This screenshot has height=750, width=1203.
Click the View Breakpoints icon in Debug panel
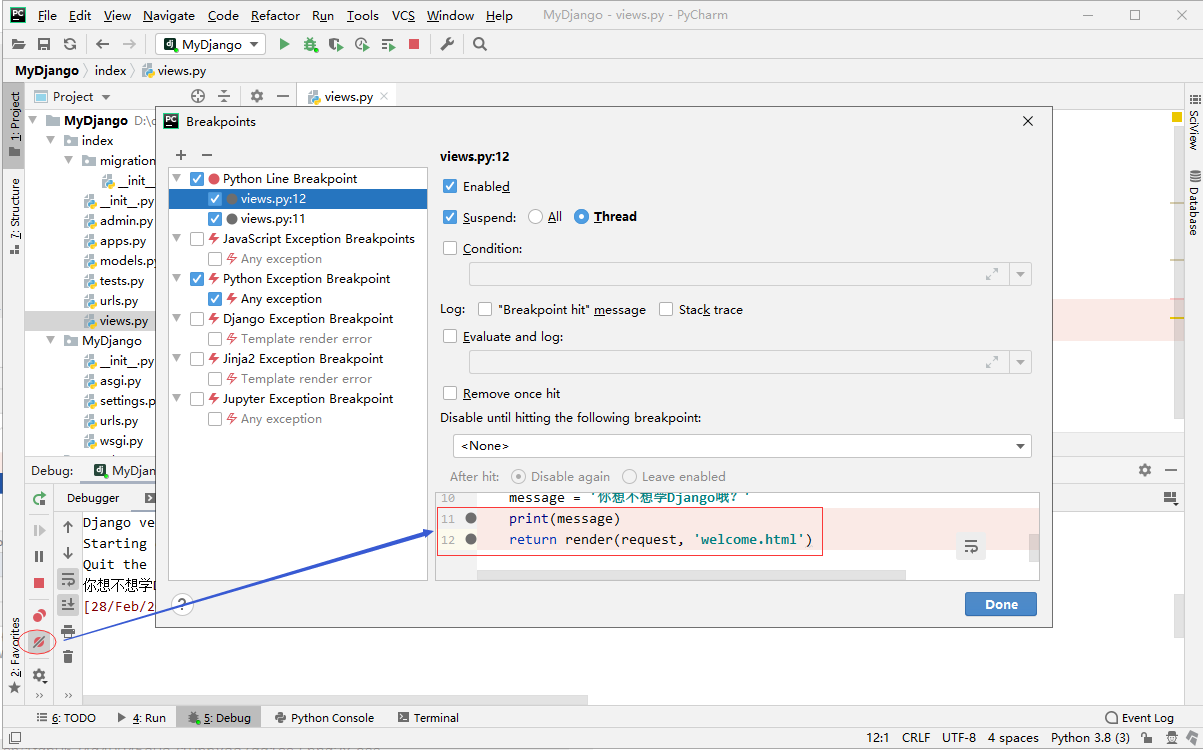click(39, 616)
